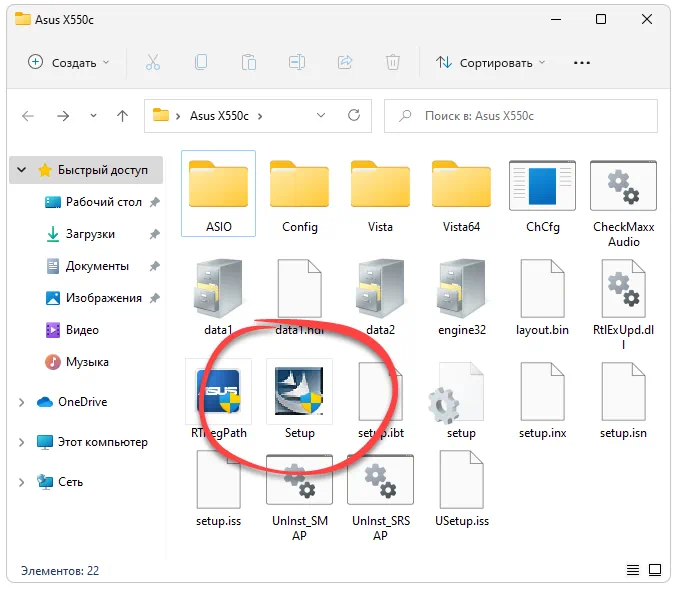Open the ASIO folder
678x591 pixels.
[x=218, y=194]
